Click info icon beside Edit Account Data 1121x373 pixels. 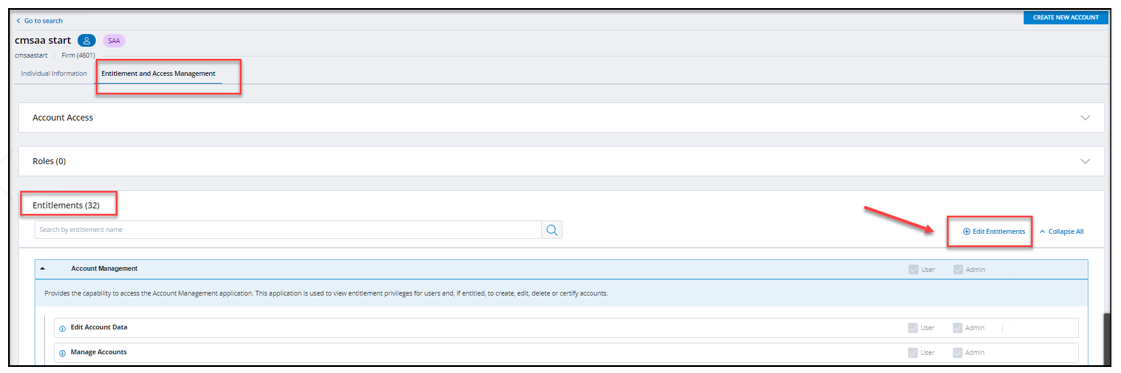(62, 328)
